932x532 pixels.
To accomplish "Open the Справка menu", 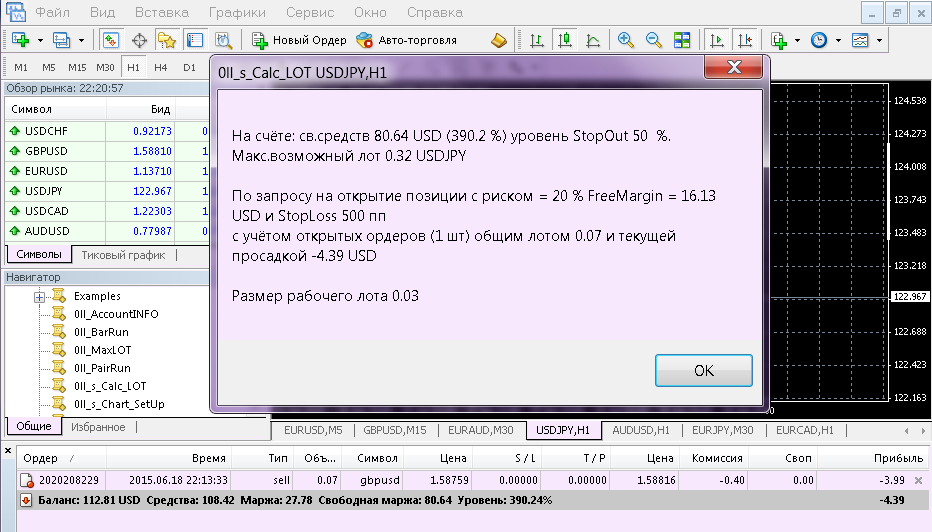I will 434,12.
